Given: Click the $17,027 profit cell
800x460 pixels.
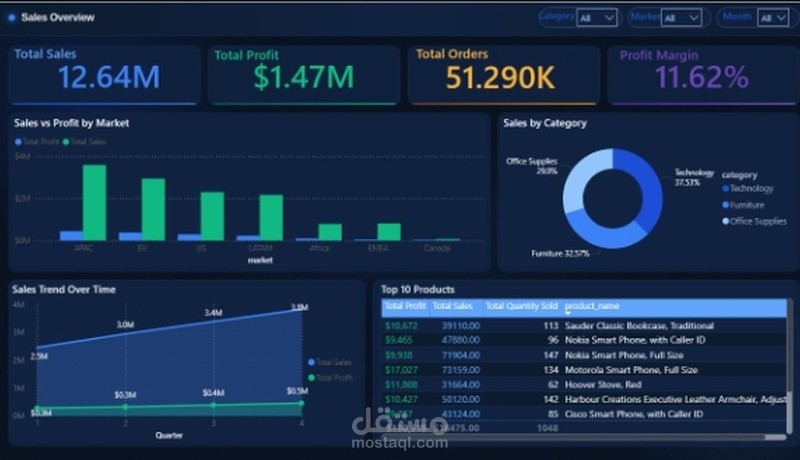Looking at the screenshot, I should tap(401, 370).
